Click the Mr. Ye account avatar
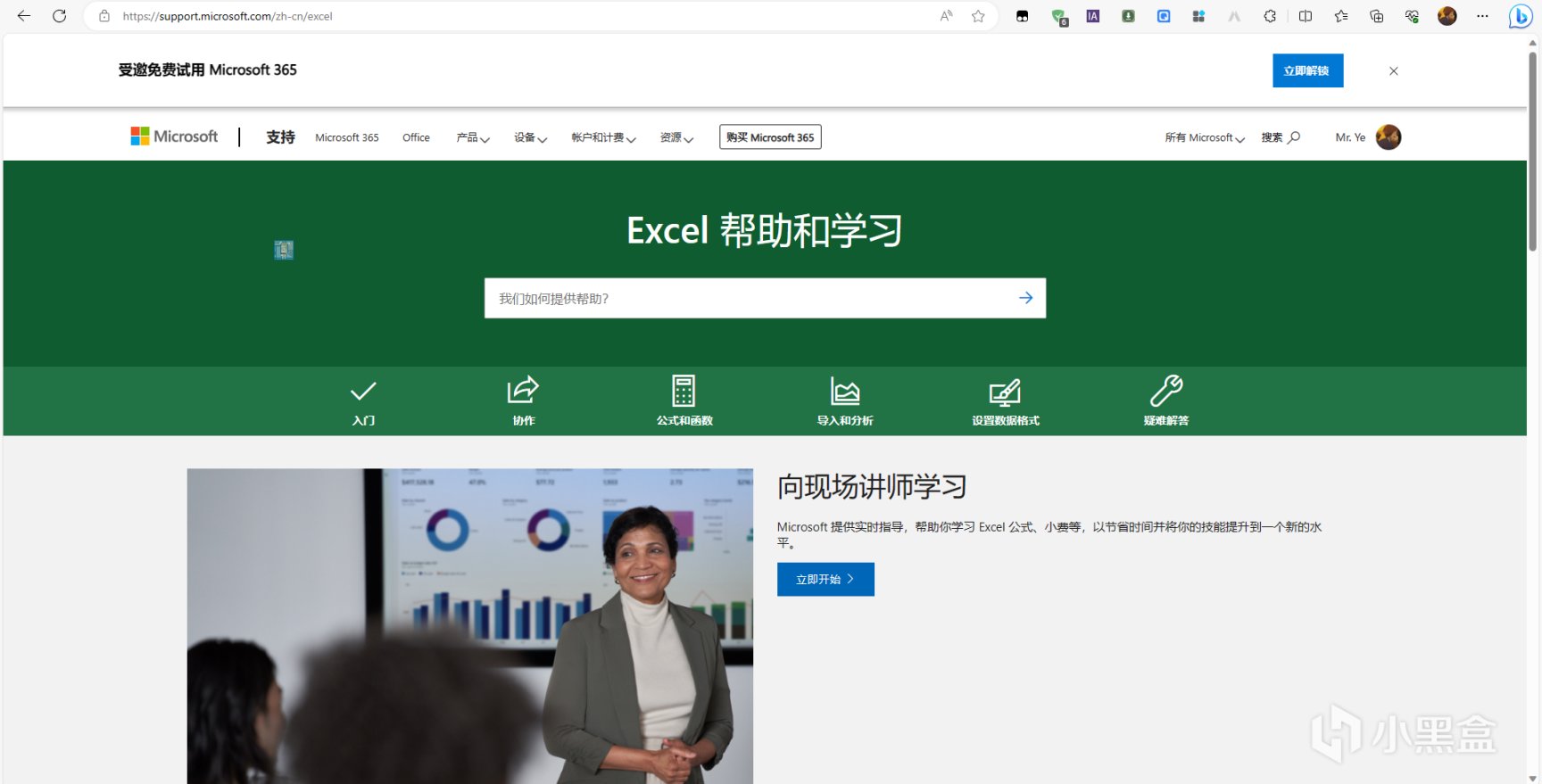Image resolution: width=1542 pixels, height=784 pixels. (x=1389, y=136)
